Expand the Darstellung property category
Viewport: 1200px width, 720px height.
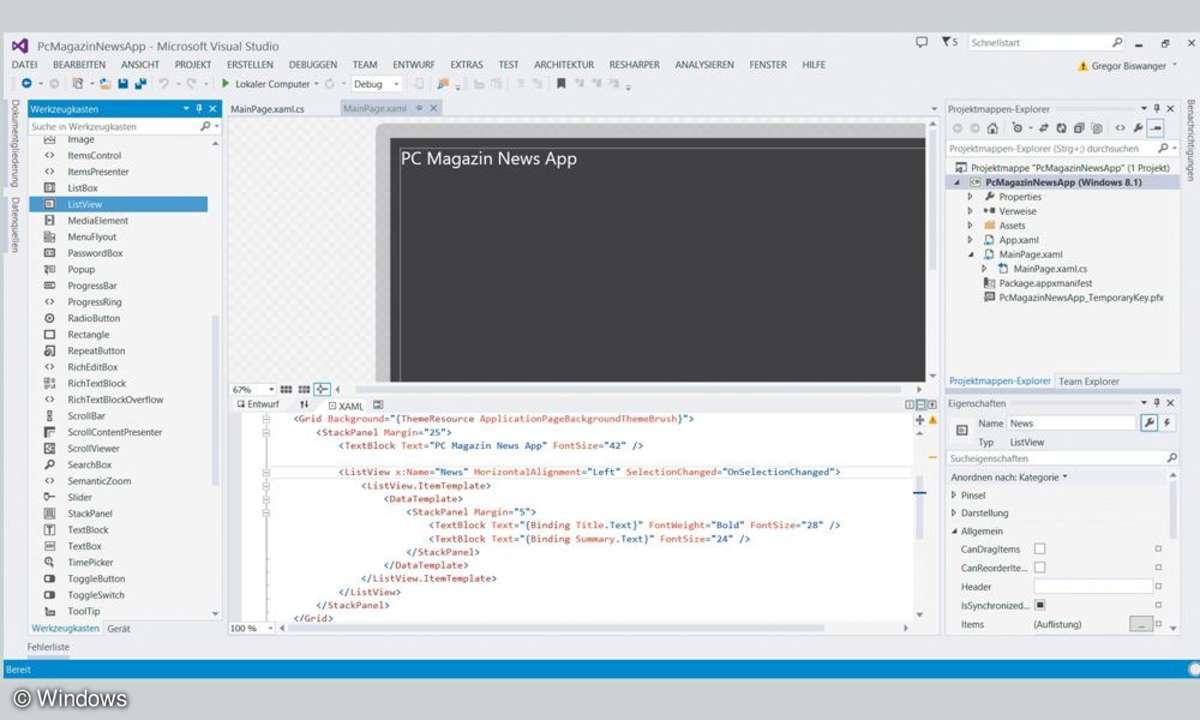954,513
